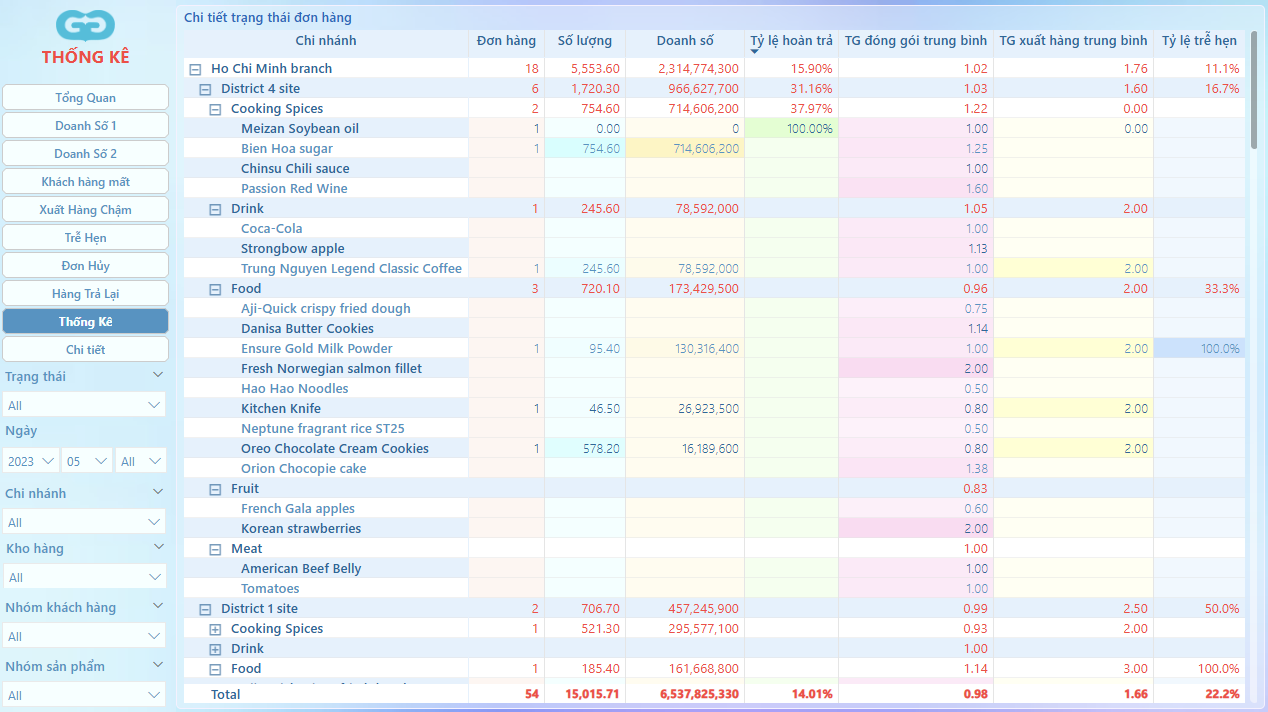Open the Hàng Trả Lại page
Viewport: 1268px width, 712px height.
(85, 293)
